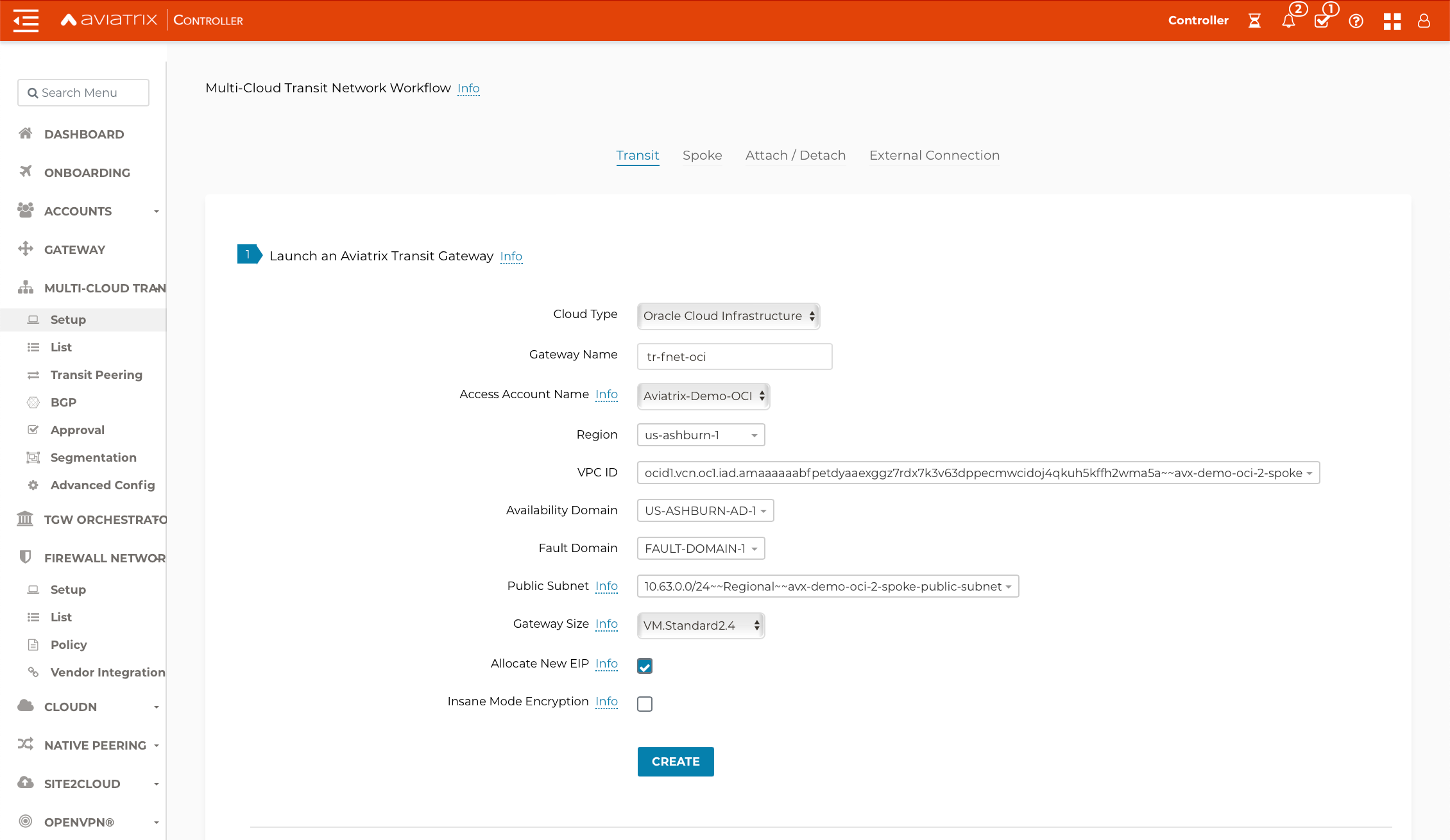
Task: Open the task checklist icon
Action: (1322, 21)
